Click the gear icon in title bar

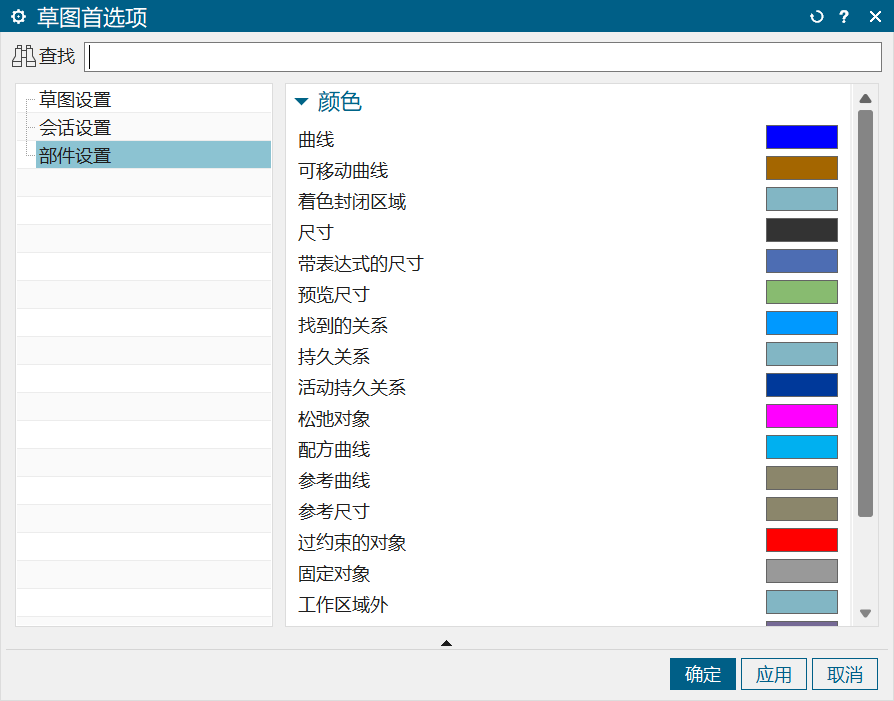point(17,17)
